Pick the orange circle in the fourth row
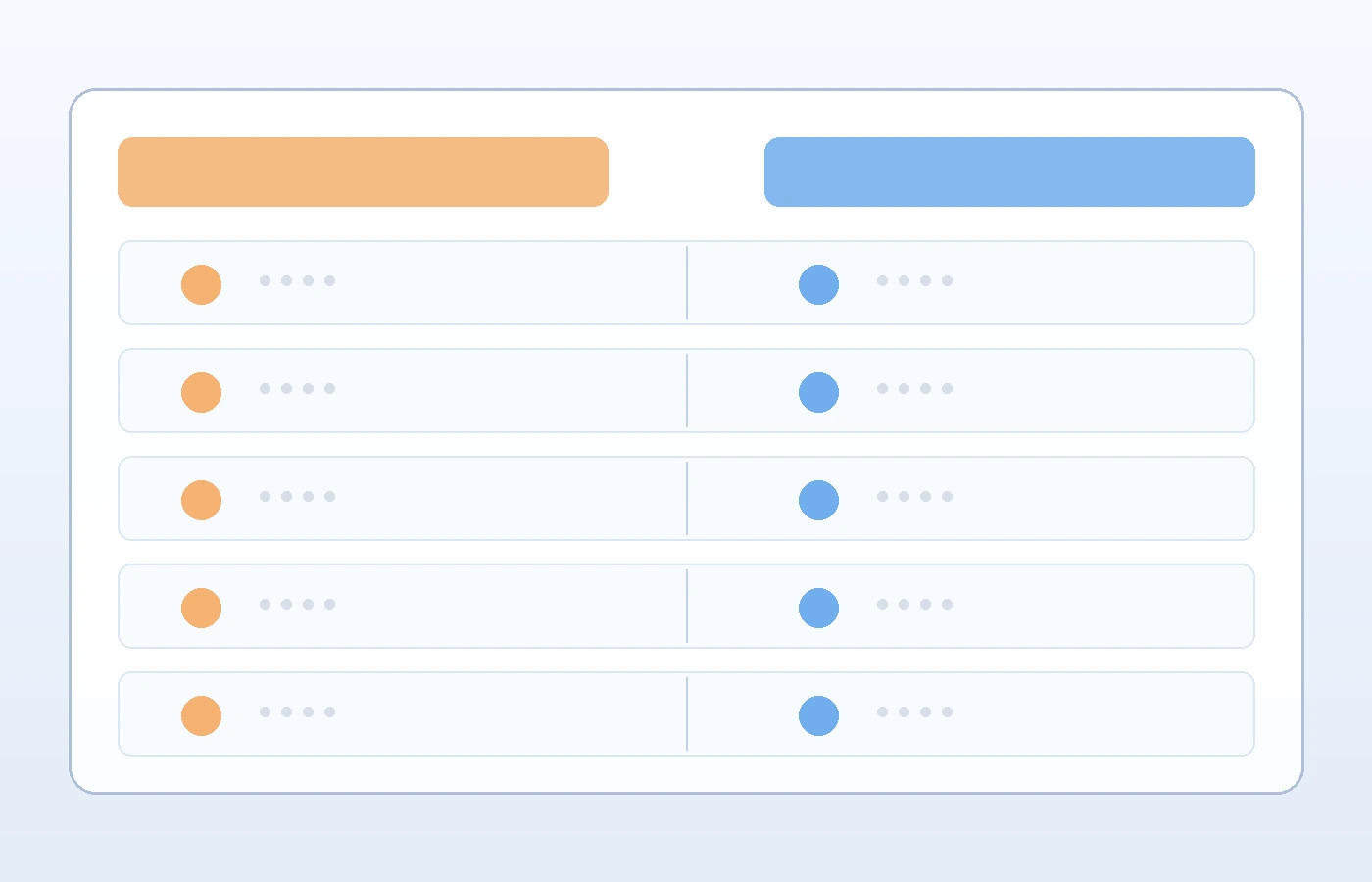The width and height of the screenshot is (1372, 882). (x=201, y=608)
